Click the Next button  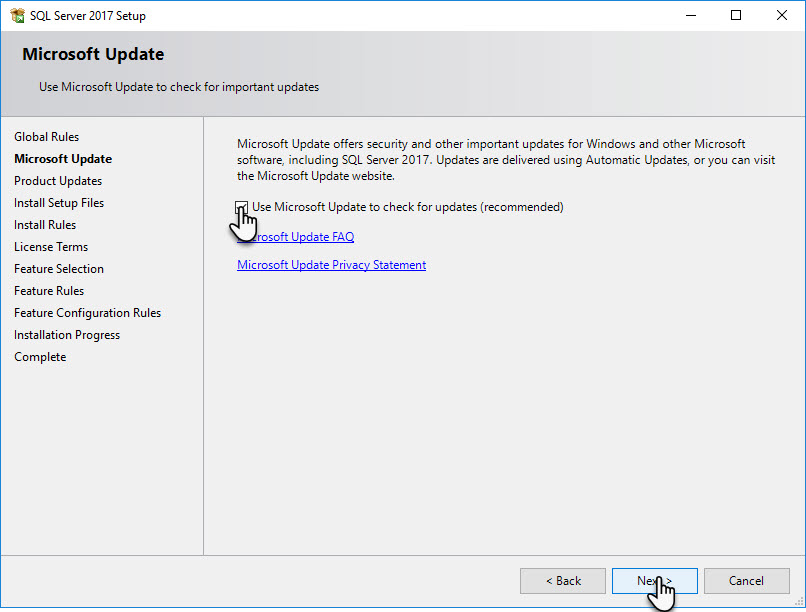pos(654,581)
